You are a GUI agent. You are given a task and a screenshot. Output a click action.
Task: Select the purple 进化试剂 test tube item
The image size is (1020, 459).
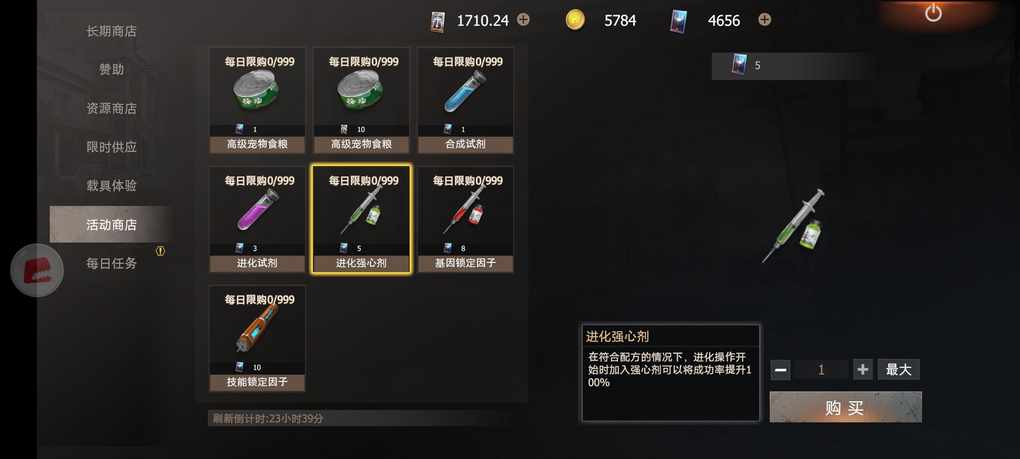[257, 219]
